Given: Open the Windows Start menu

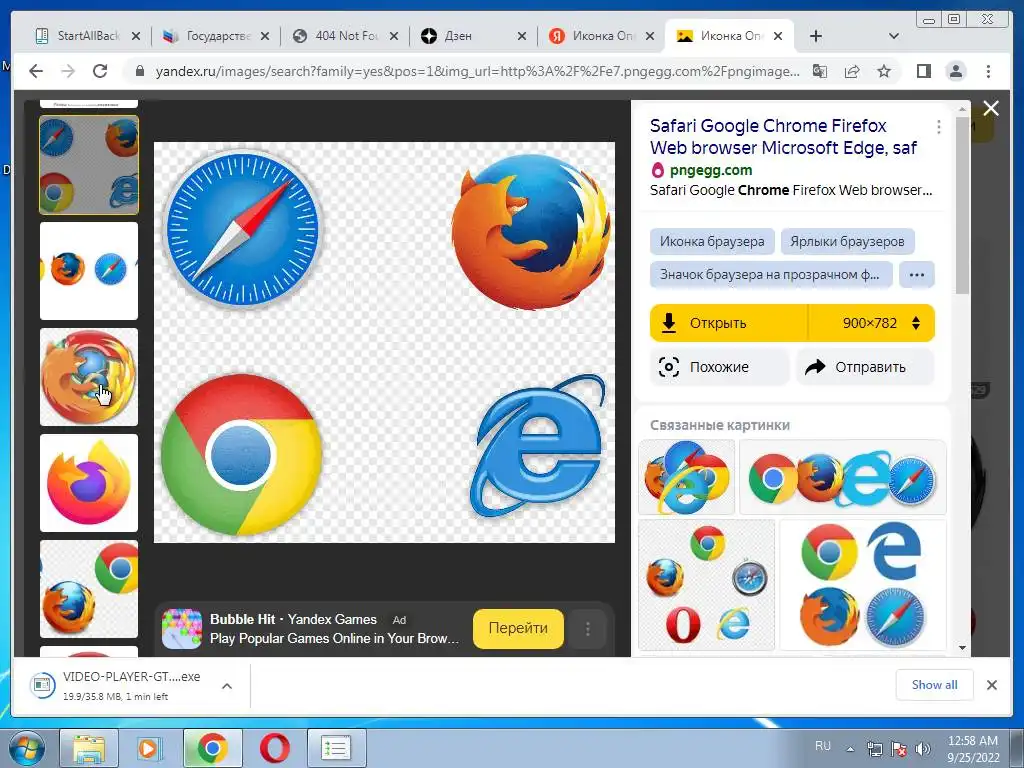Looking at the screenshot, I should click(x=26, y=748).
